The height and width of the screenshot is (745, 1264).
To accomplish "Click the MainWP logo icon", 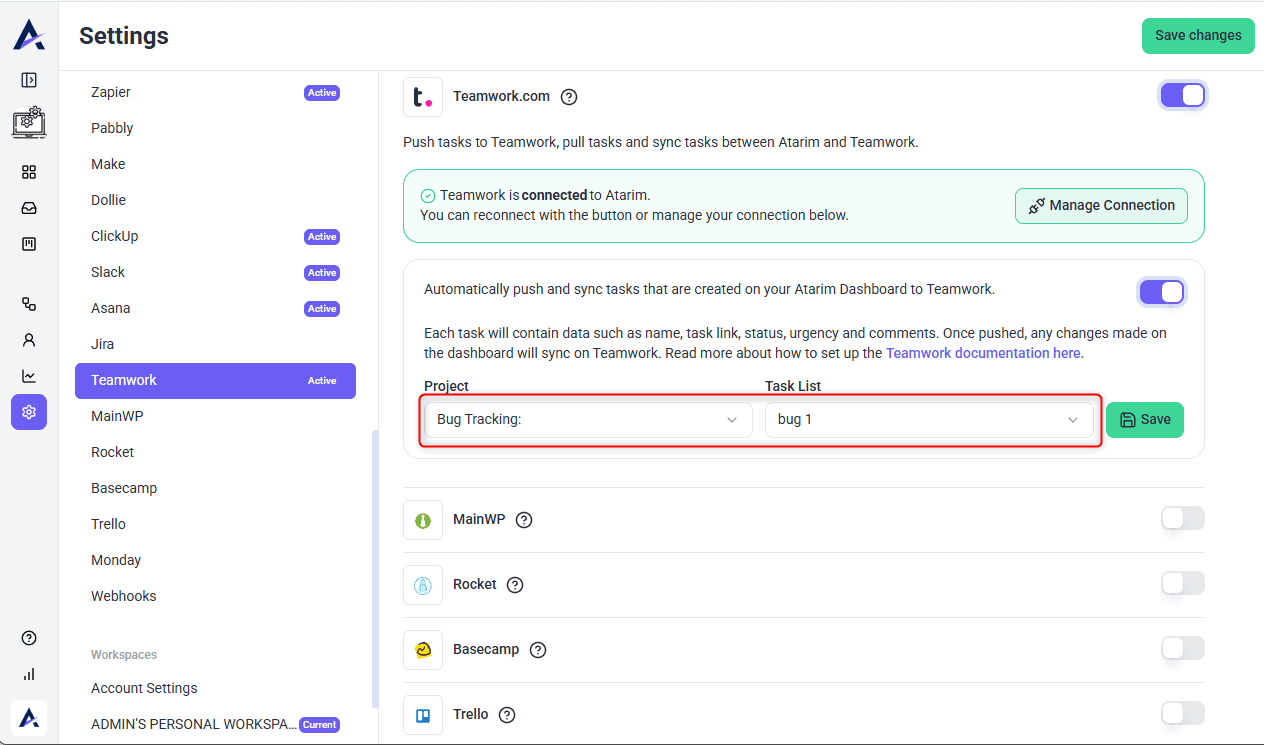I will click(423, 520).
